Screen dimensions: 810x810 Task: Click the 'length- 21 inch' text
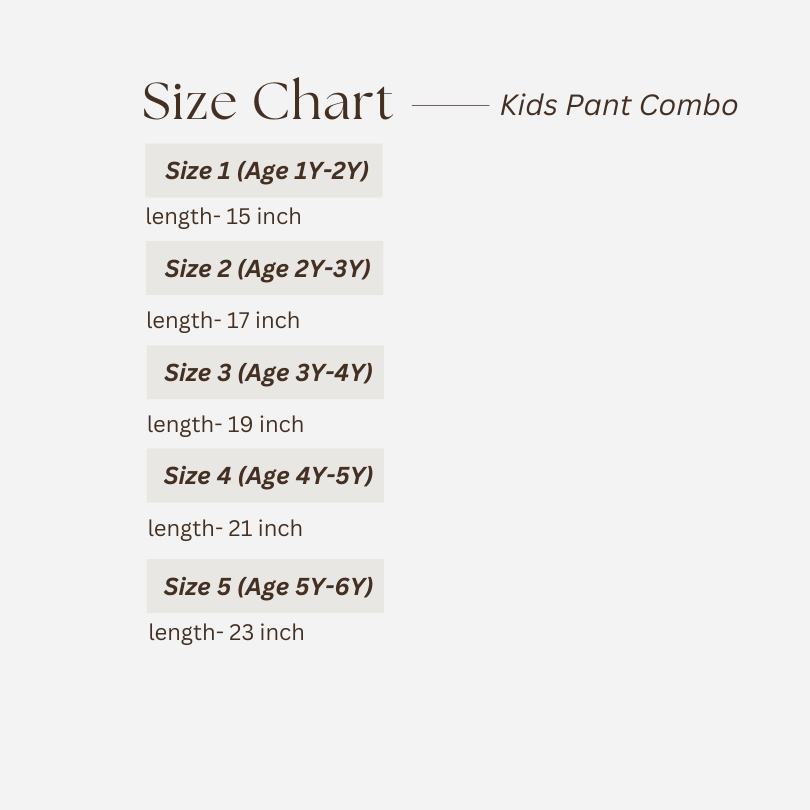(225, 528)
